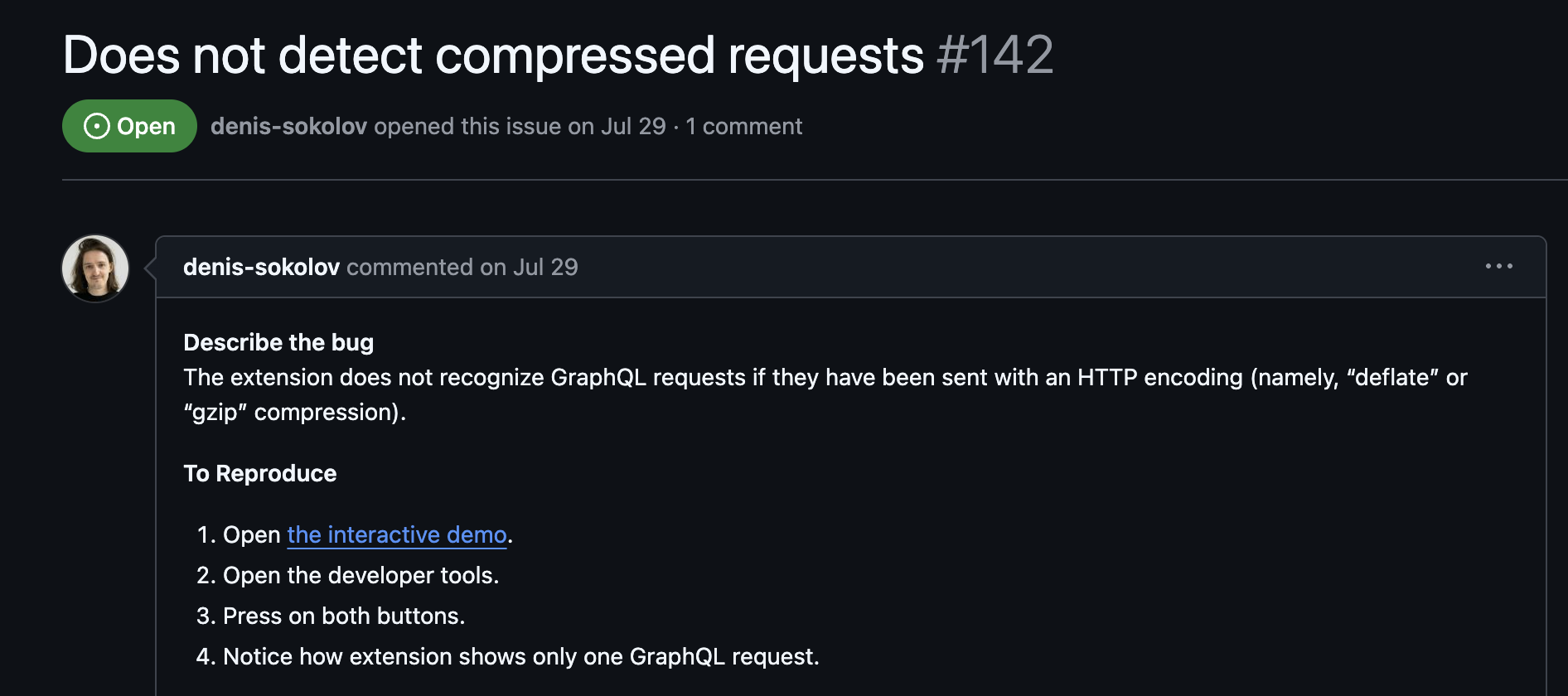1568x696 pixels.
Task: Click the bolded denis-sokolov username in the comment
Action: pyautogui.click(x=261, y=267)
